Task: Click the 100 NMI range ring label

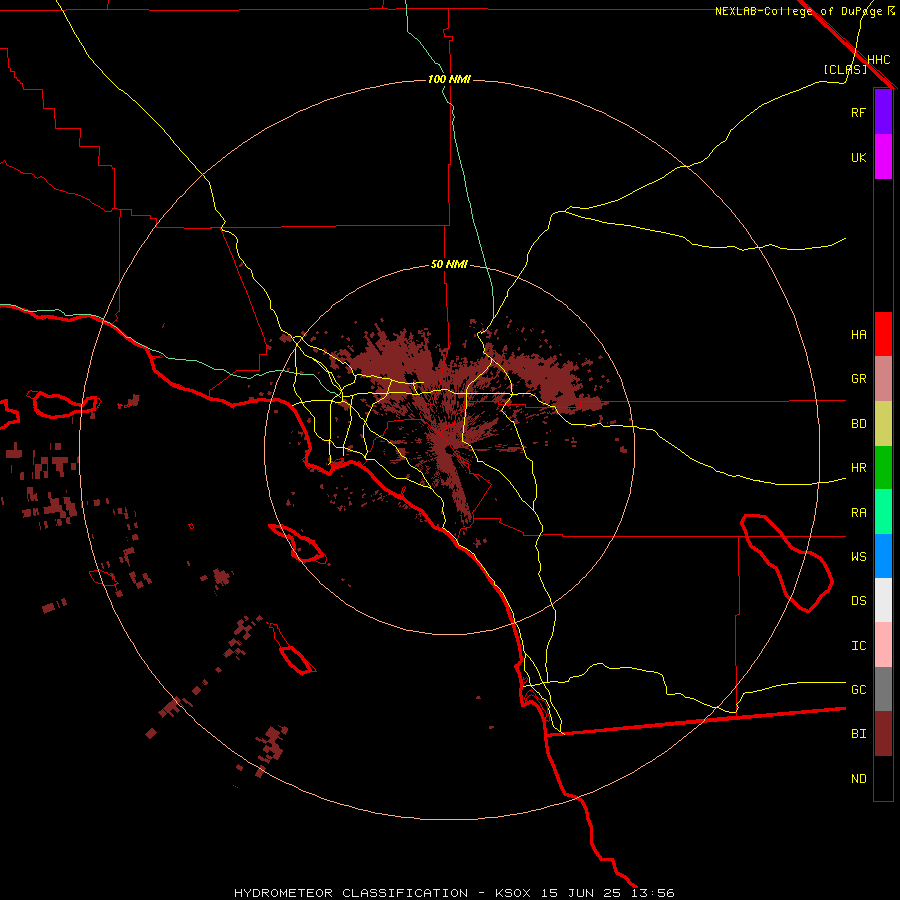Action: [449, 79]
